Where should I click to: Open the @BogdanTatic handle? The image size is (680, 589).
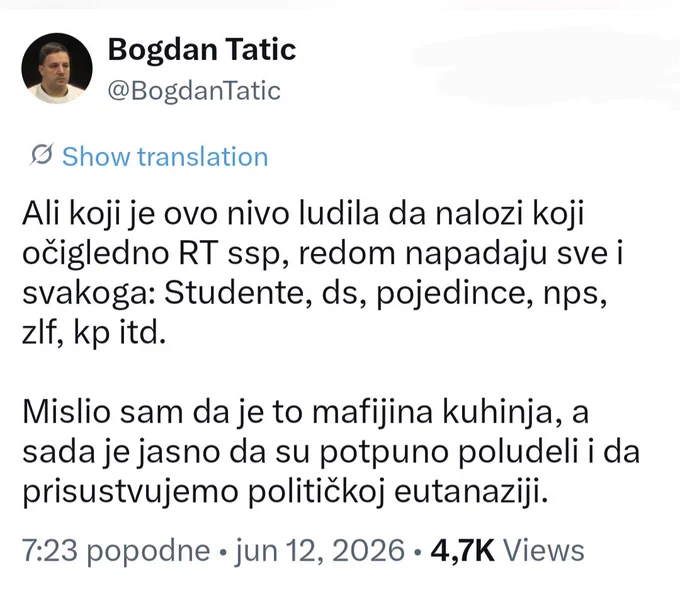[x=194, y=91]
